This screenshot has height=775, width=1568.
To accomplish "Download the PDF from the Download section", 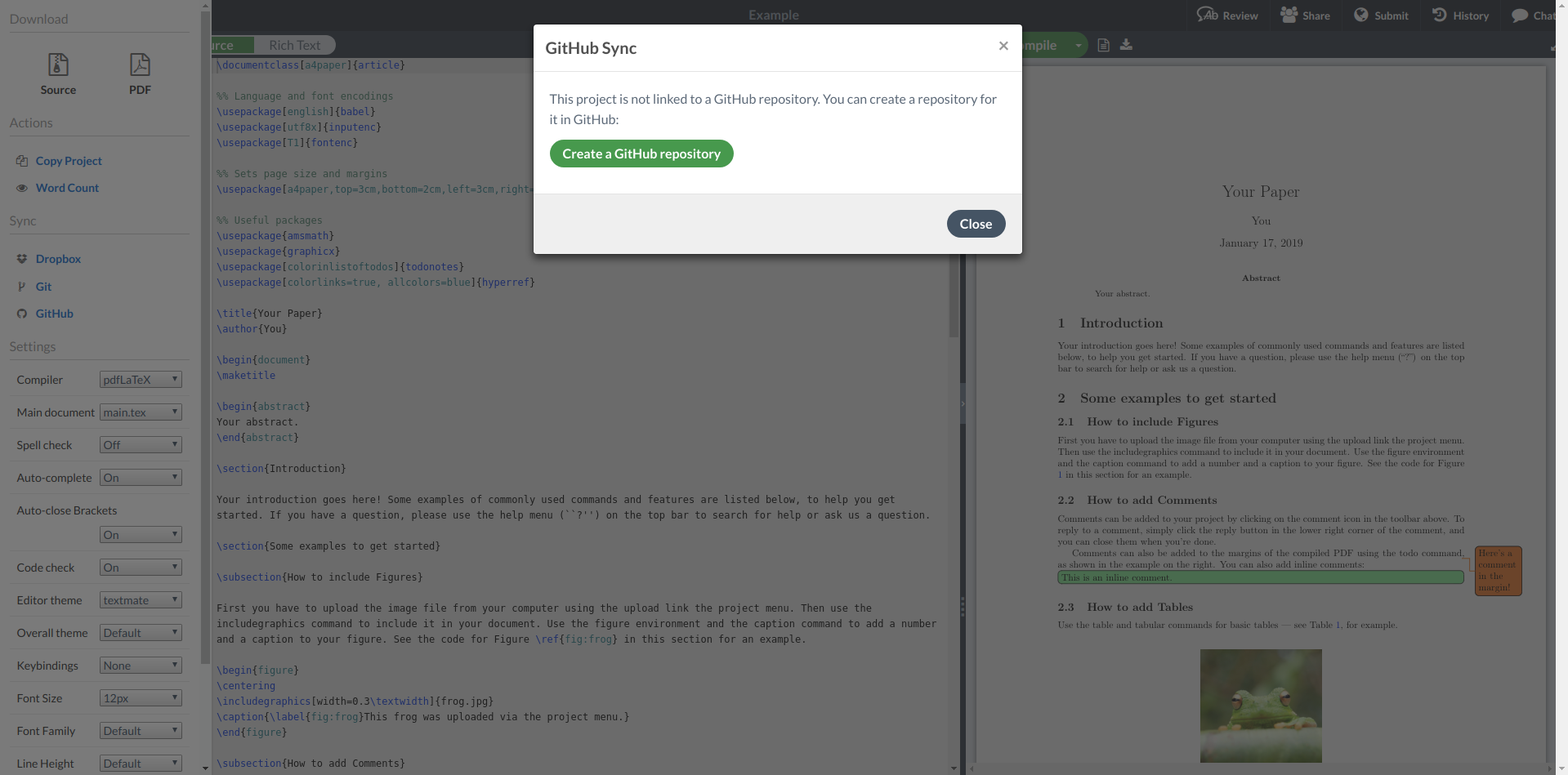I will [x=139, y=73].
